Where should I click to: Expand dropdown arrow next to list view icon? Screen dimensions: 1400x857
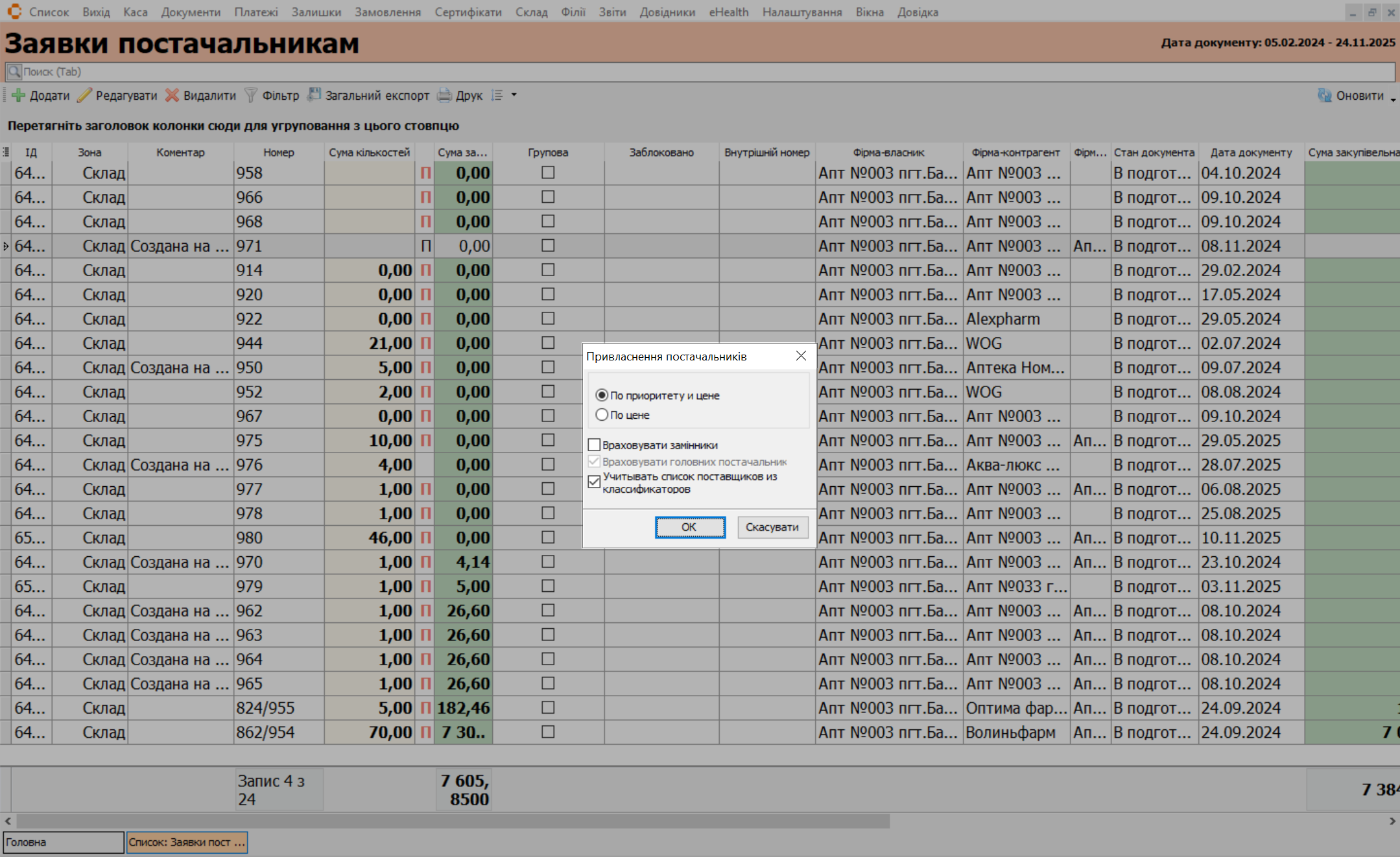(514, 95)
